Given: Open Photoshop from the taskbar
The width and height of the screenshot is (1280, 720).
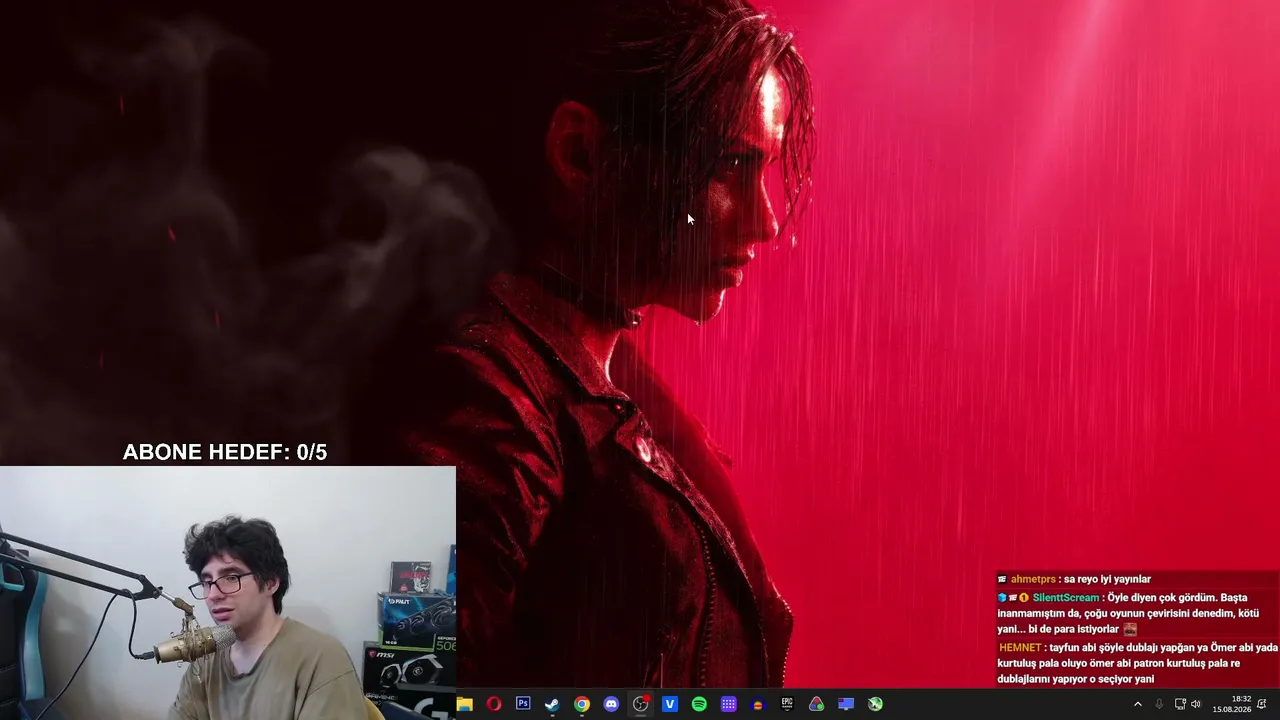Looking at the screenshot, I should pos(523,704).
